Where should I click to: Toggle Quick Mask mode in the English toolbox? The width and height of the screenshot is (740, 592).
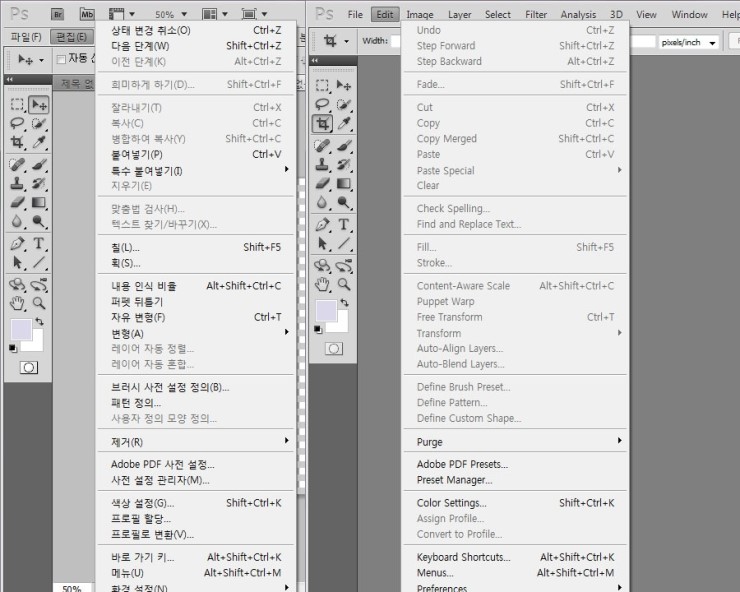tap(334, 349)
